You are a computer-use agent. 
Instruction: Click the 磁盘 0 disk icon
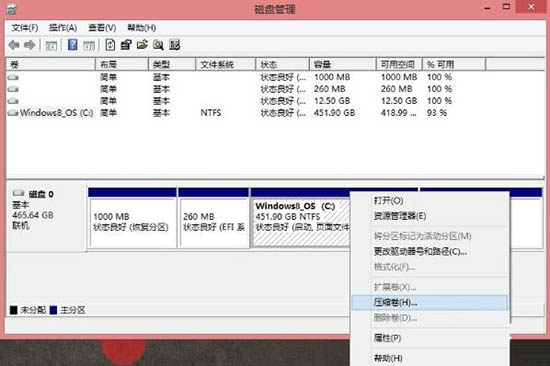(x=18, y=193)
